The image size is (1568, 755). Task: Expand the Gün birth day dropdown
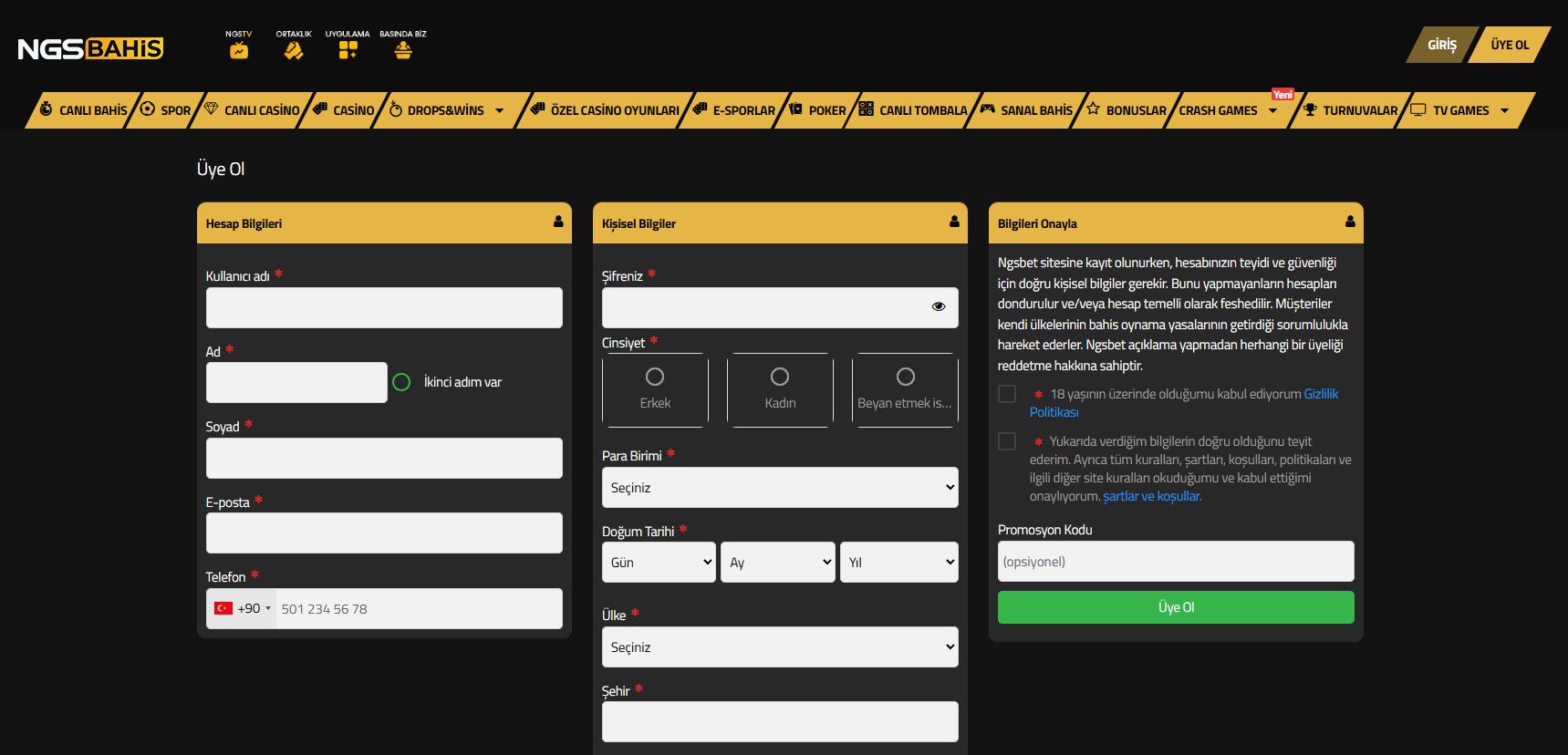click(x=659, y=563)
